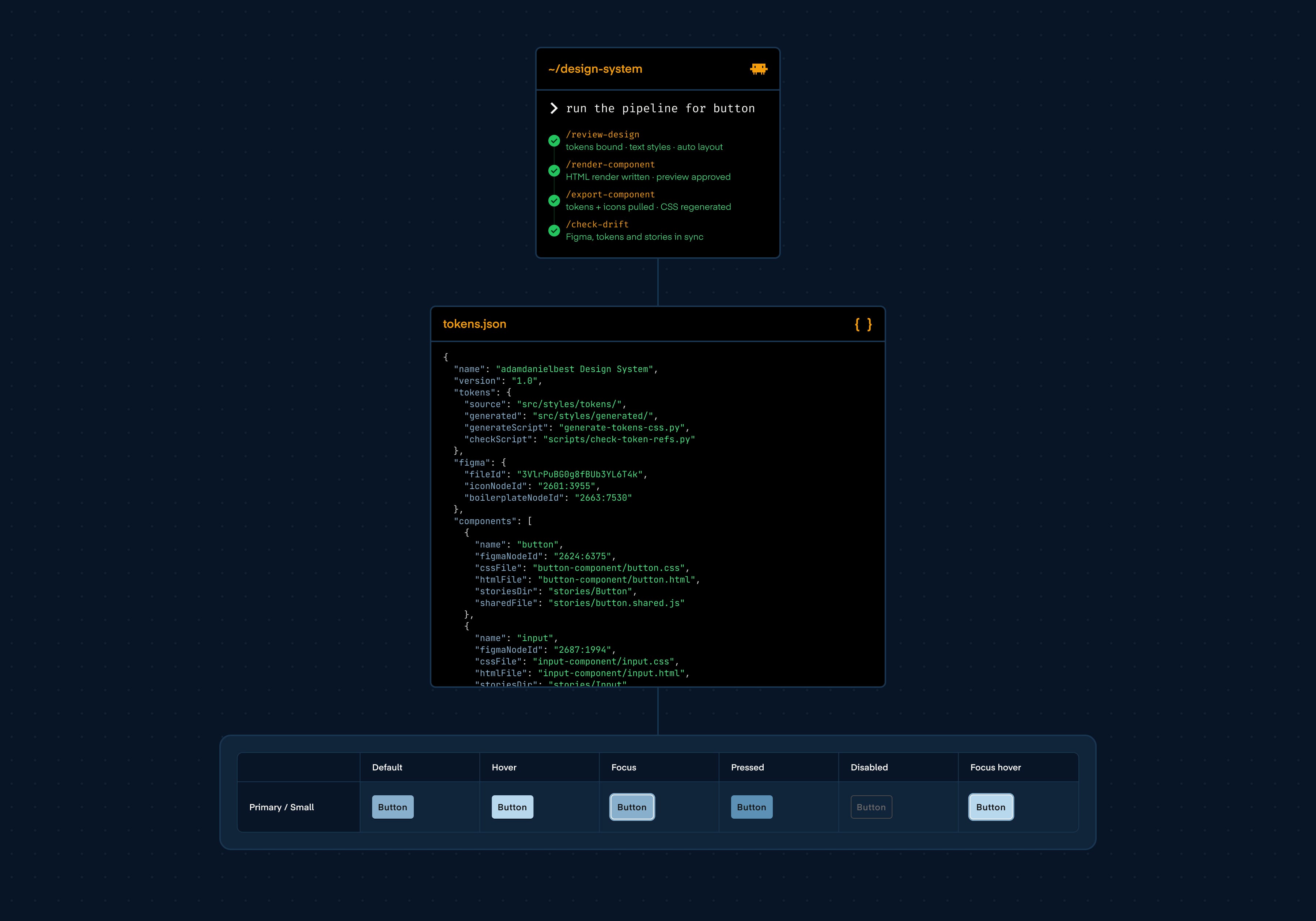This screenshot has width=1316, height=921.
Task: Click the "adamdanielbest Design System" name value
Action: (574, 369)
